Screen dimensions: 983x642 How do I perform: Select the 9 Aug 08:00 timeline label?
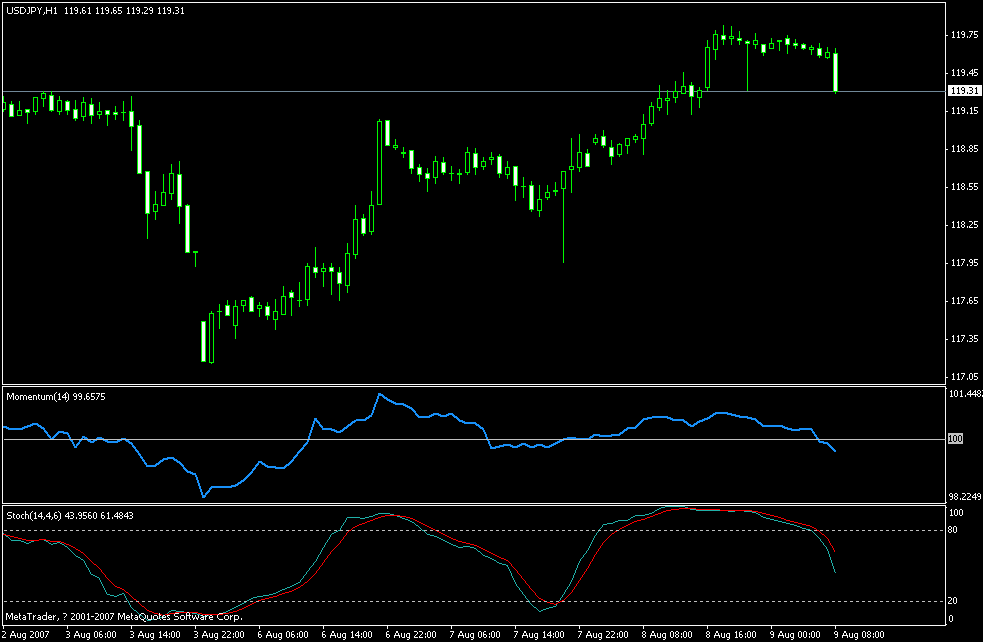pos(861,633)
